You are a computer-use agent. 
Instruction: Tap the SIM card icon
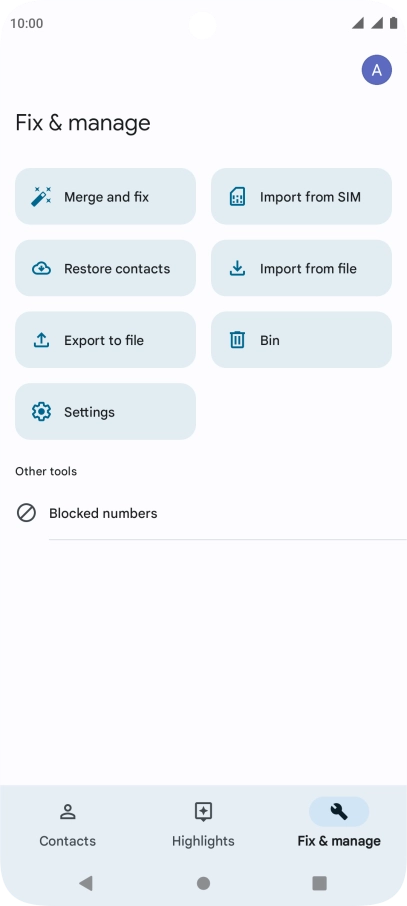pos(237,196)
